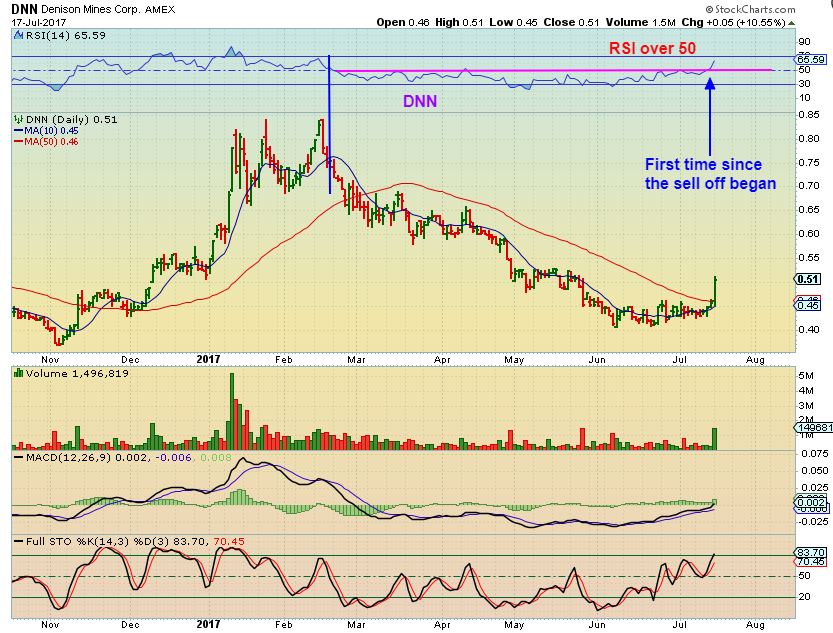Click the Mar label under the price panel
The image size is (833, 633).
coord(356,360)
